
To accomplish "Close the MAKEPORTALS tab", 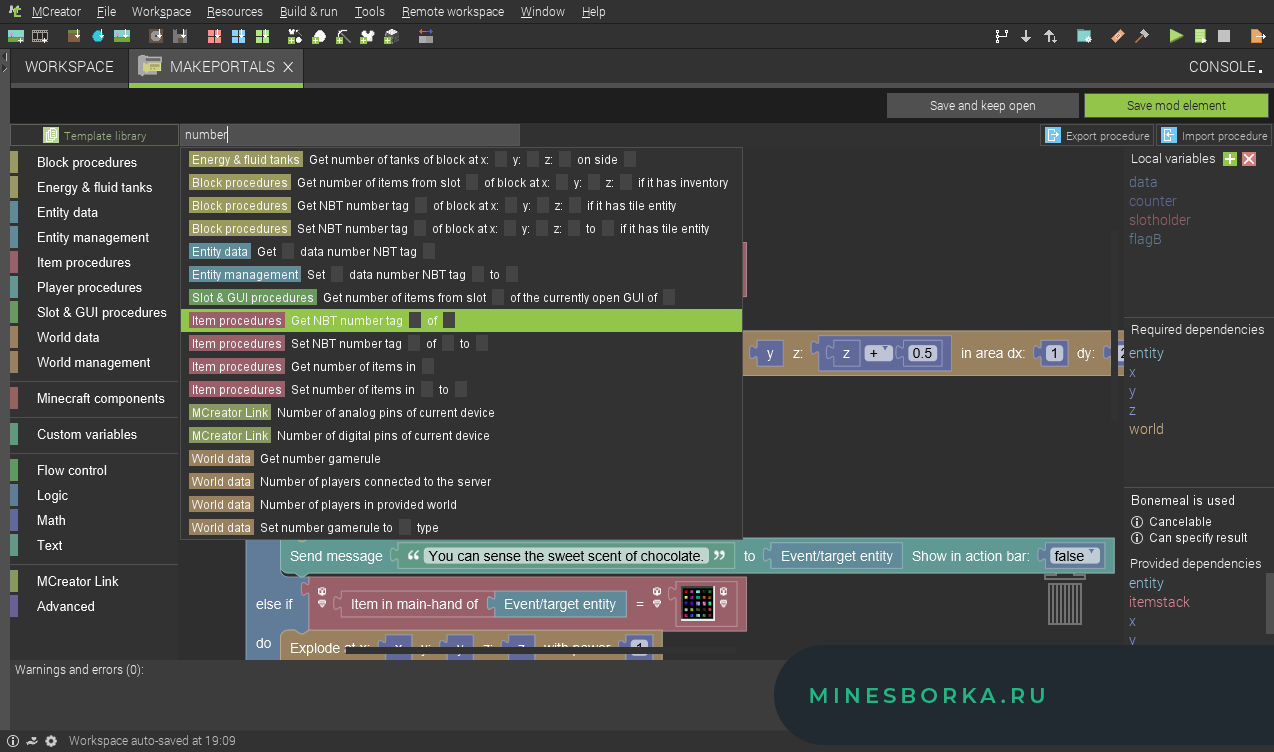I will pos(288,67).
